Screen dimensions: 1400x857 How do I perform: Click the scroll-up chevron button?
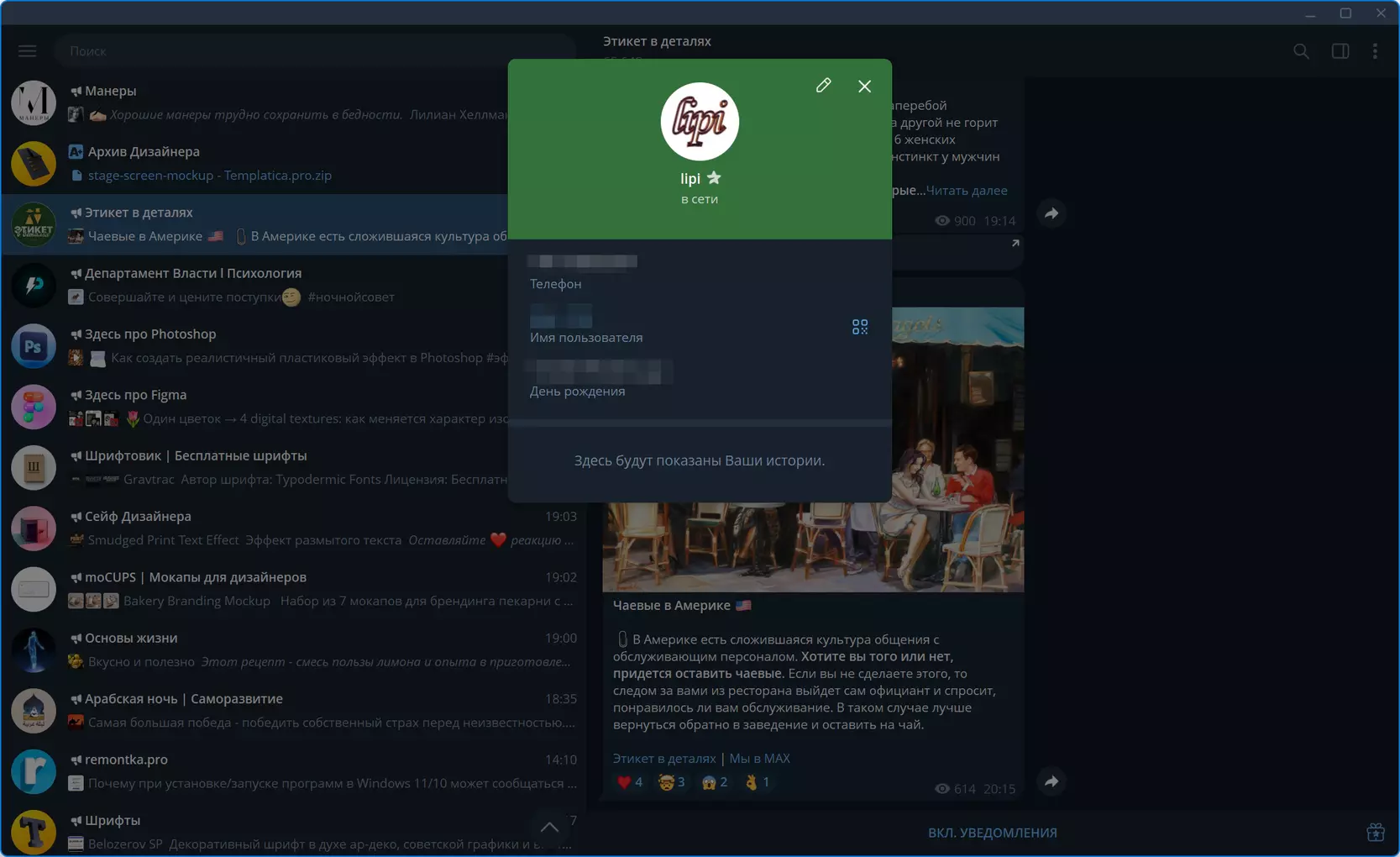click(x=549, y=827)
